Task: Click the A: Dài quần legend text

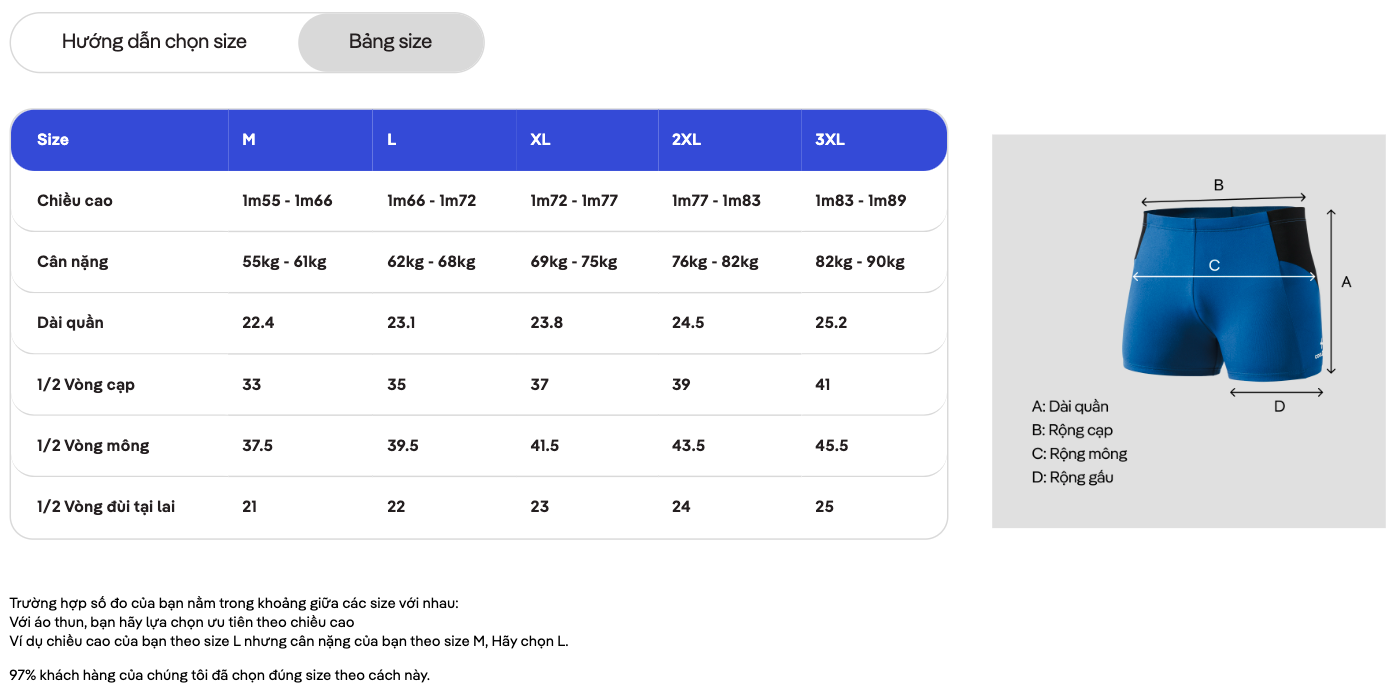Action: click(x=1070, y=407)
